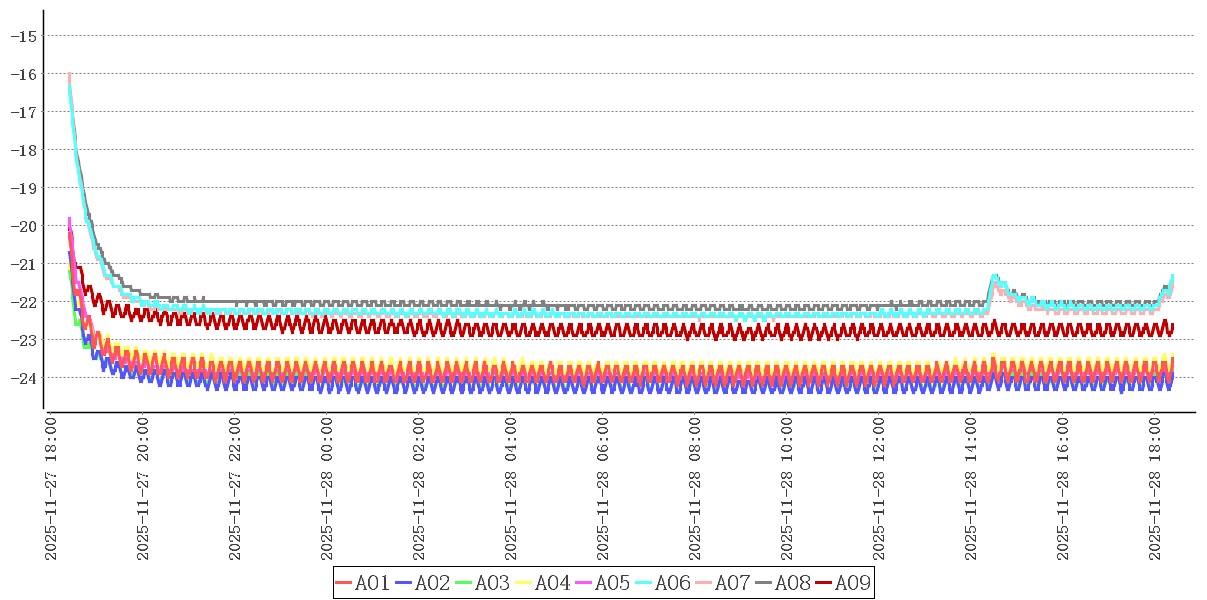Select the 2025-11-28 00:00 time axis label
The height and width of the screenshot is (600, 1207).
point(327,489)
